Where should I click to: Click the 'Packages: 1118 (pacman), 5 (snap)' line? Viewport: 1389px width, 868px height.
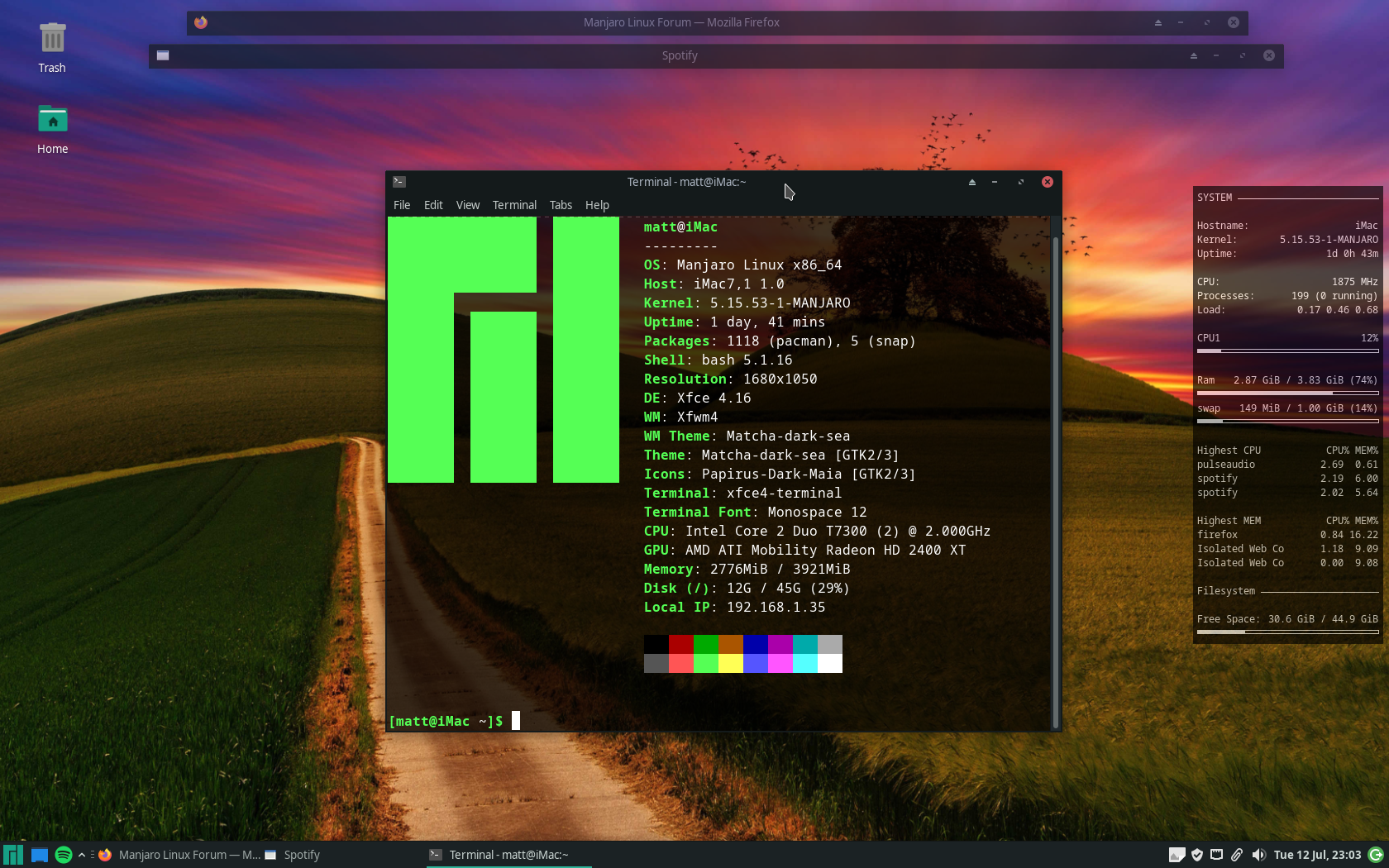click(x=780, y=341)
